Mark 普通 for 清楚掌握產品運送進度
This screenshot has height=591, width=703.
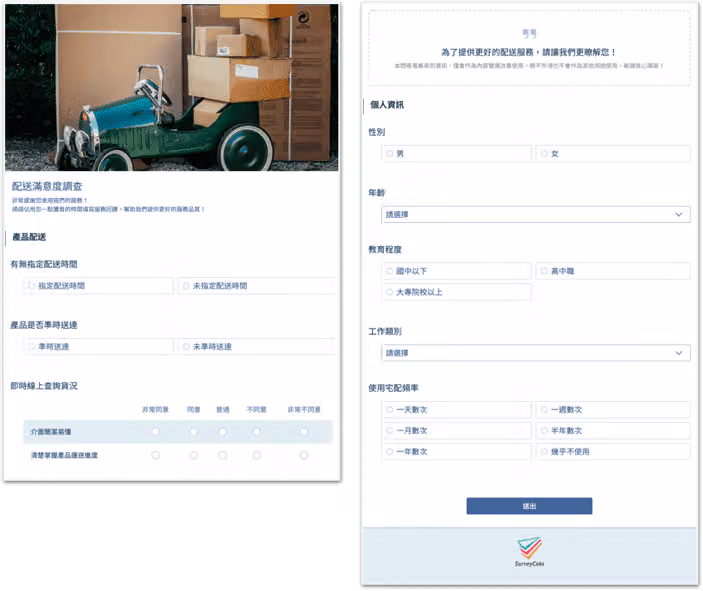[222, 455]
